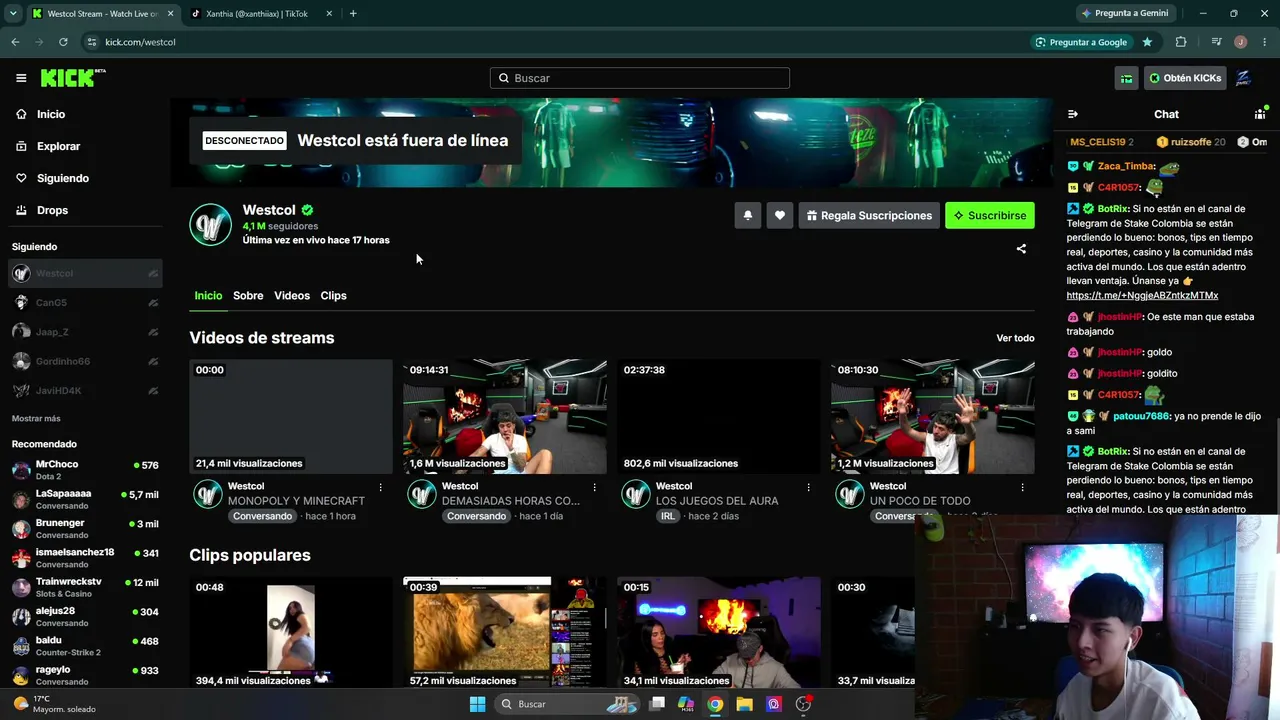Click the green Suscribirse button
This screenshot has width=1280, height=720.
[x=990, y=215]
